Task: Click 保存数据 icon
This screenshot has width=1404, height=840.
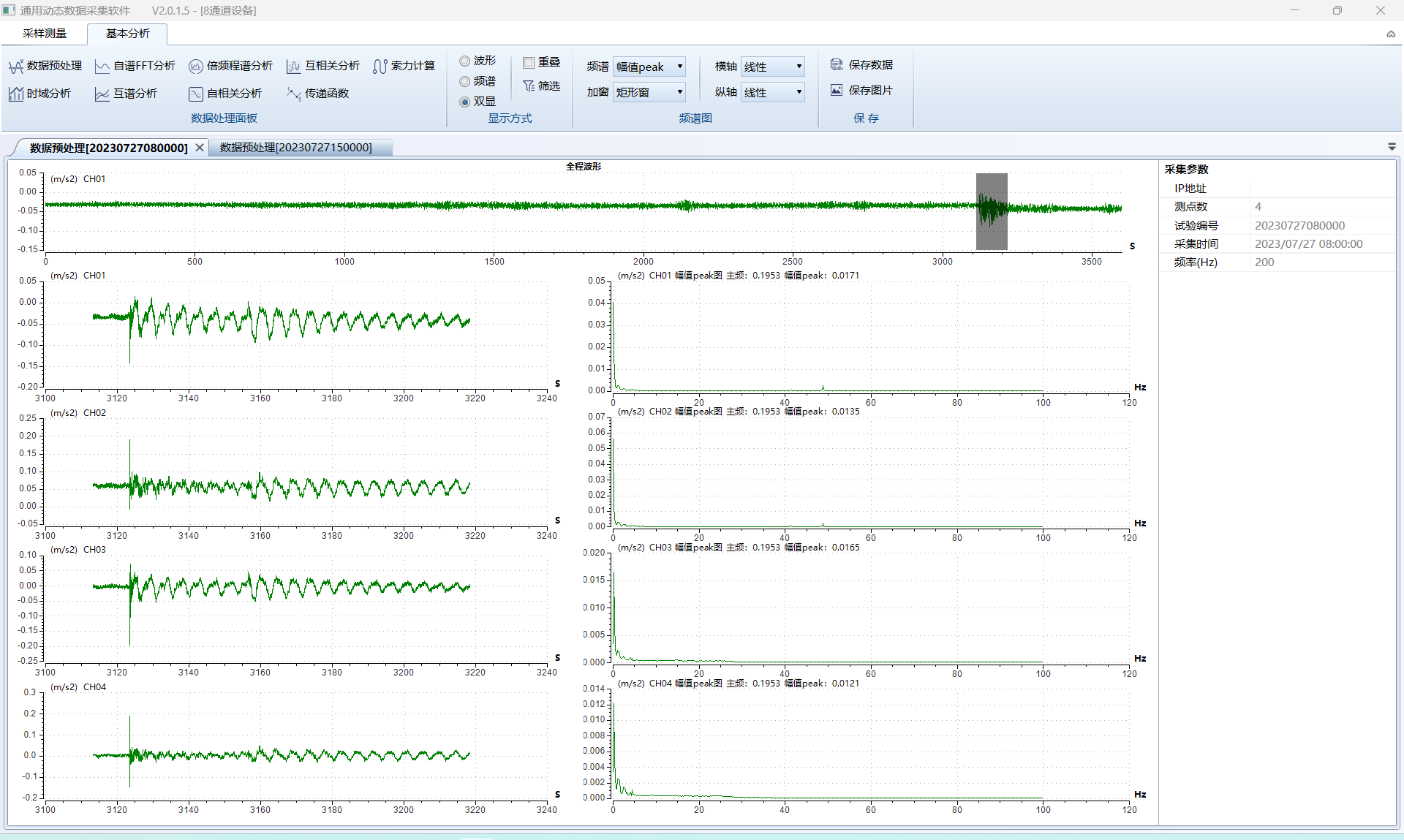Action: click(837, 65)
